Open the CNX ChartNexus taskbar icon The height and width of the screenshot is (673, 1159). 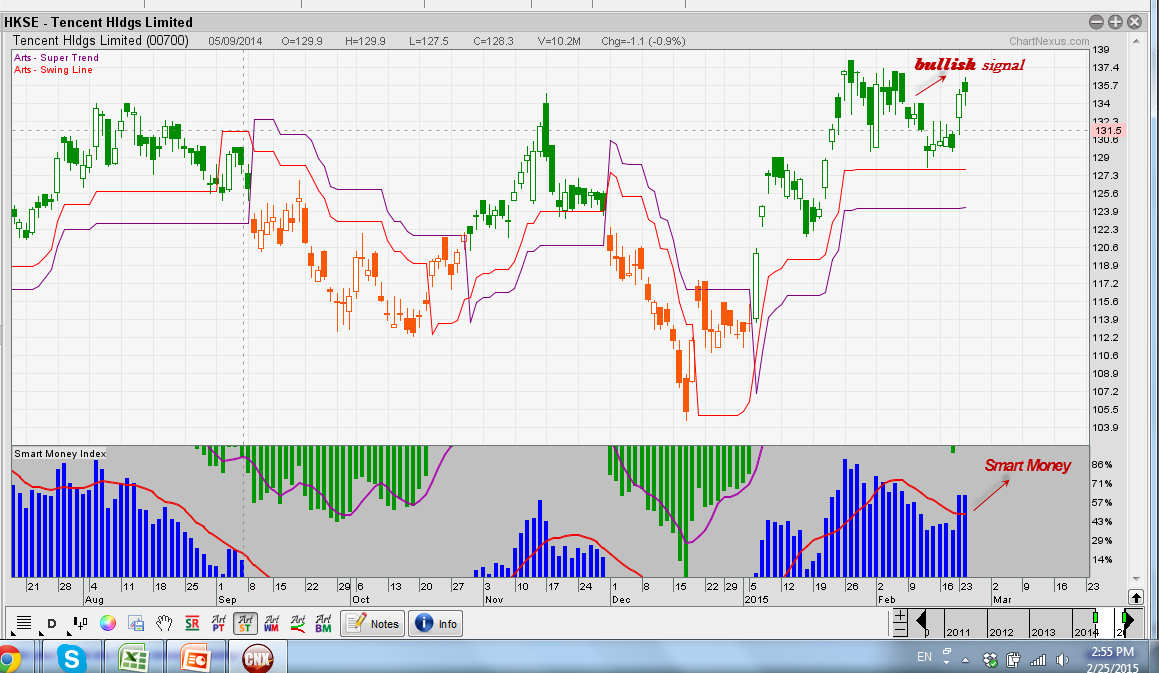click(257, 658)
